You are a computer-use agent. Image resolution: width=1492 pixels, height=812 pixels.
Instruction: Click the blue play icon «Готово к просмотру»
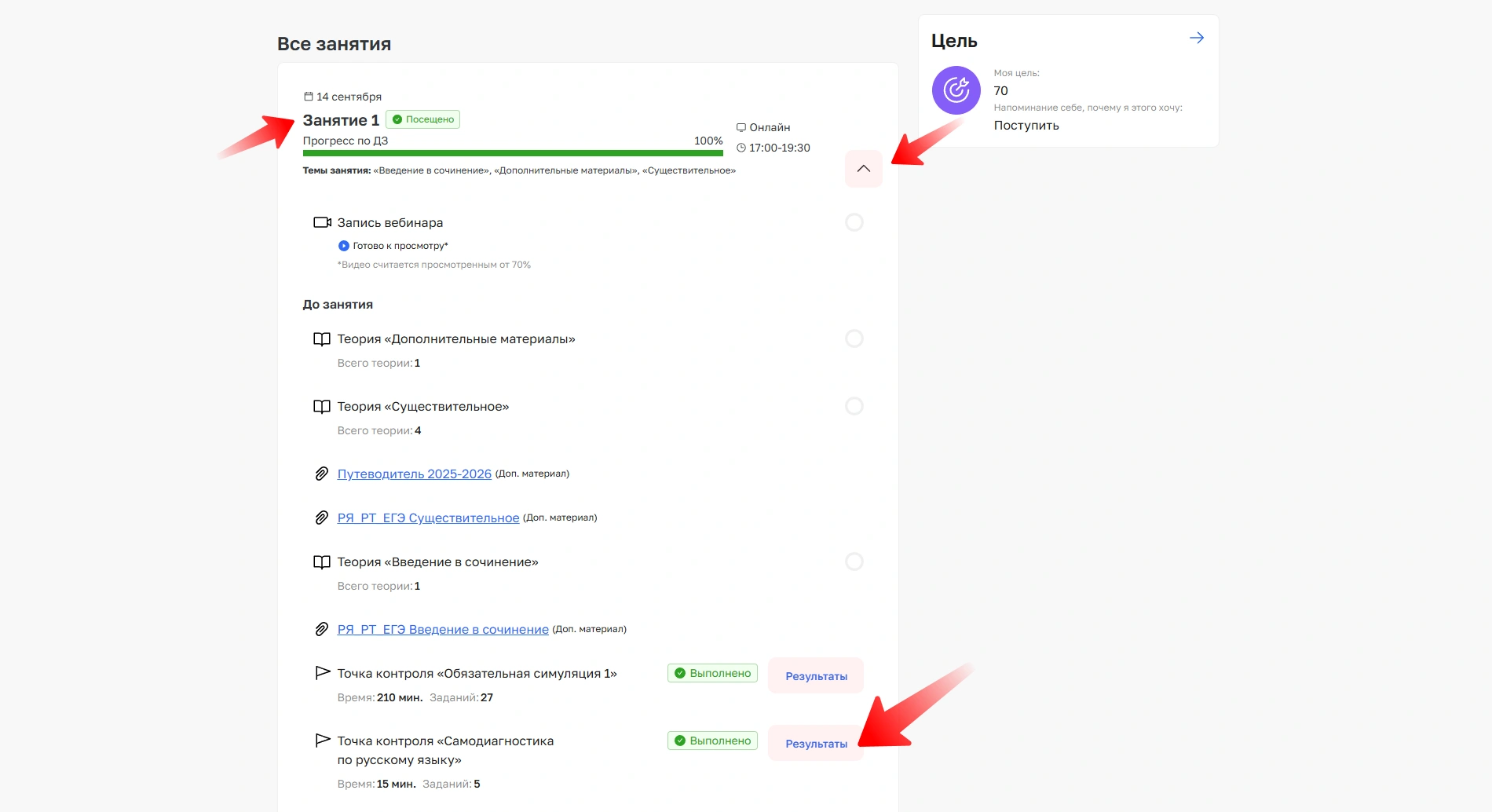tap(343, 246)
